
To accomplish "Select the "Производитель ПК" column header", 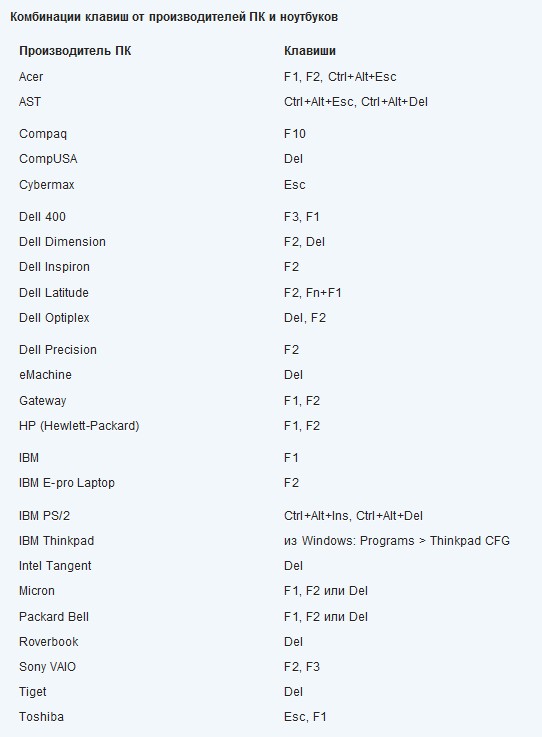I will pos(75,51).
